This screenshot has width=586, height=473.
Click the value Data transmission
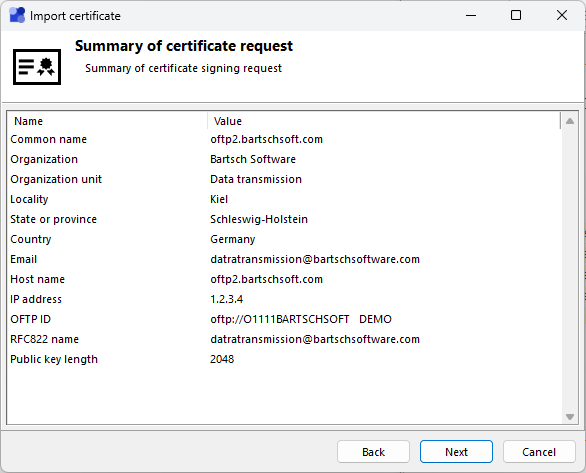coord(256,179)
